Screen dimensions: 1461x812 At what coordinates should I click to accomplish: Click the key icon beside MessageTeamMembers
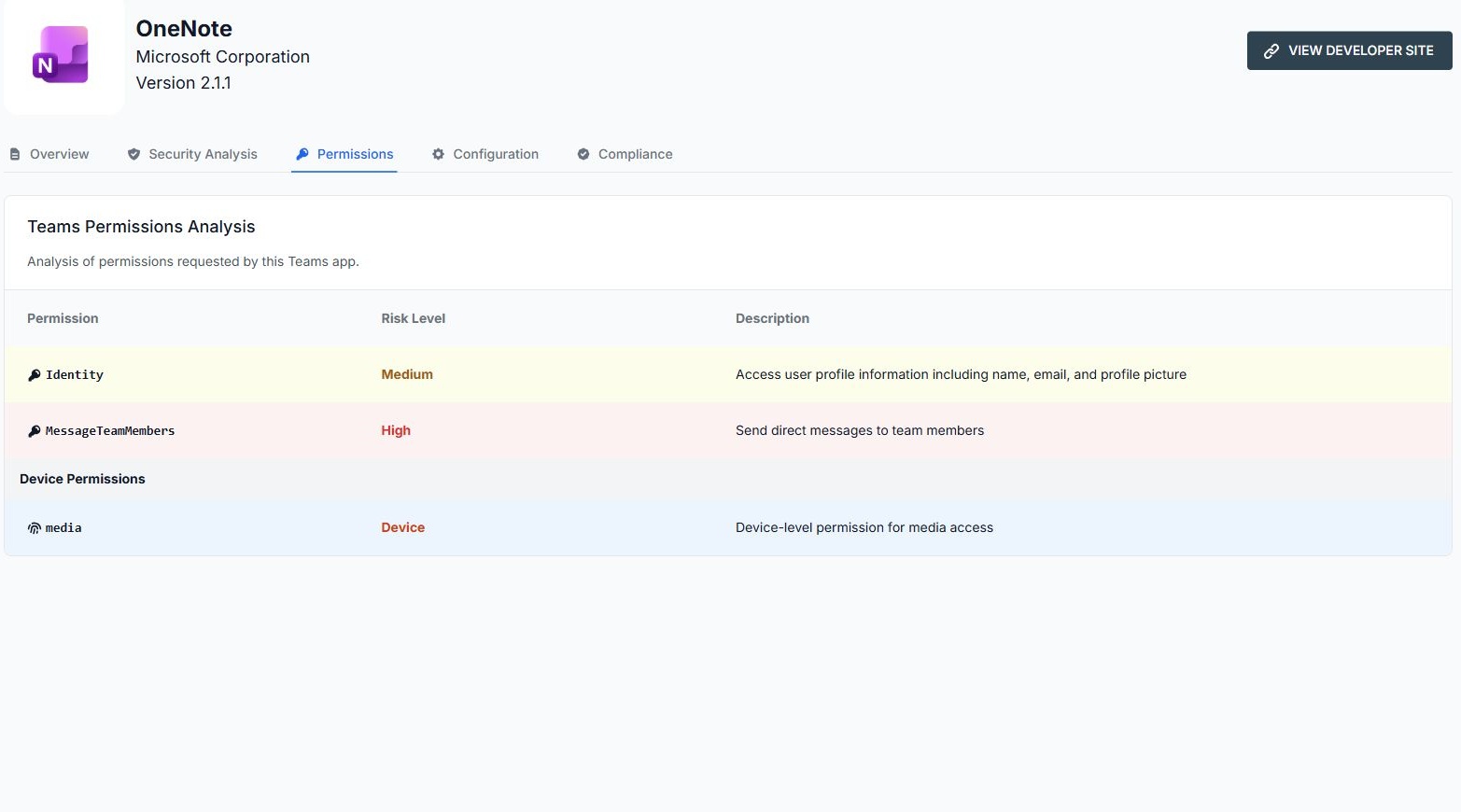[x=34, y=431]
